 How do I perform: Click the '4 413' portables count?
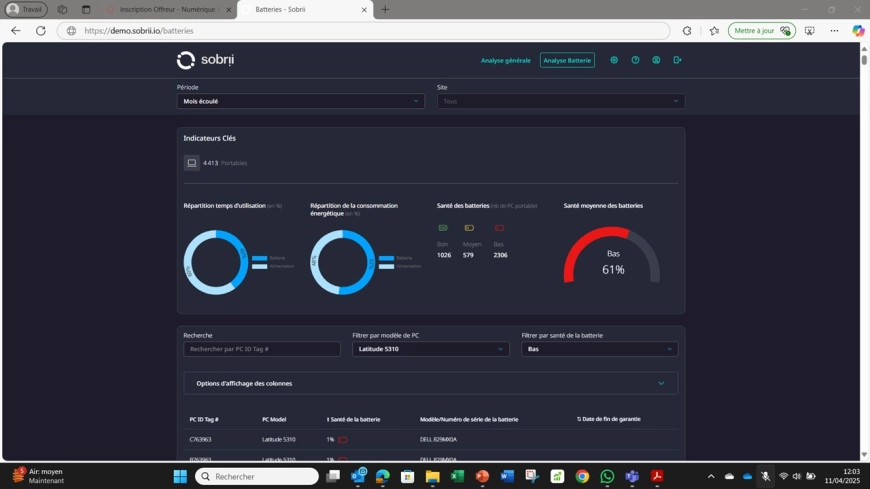tap(210, 163)
